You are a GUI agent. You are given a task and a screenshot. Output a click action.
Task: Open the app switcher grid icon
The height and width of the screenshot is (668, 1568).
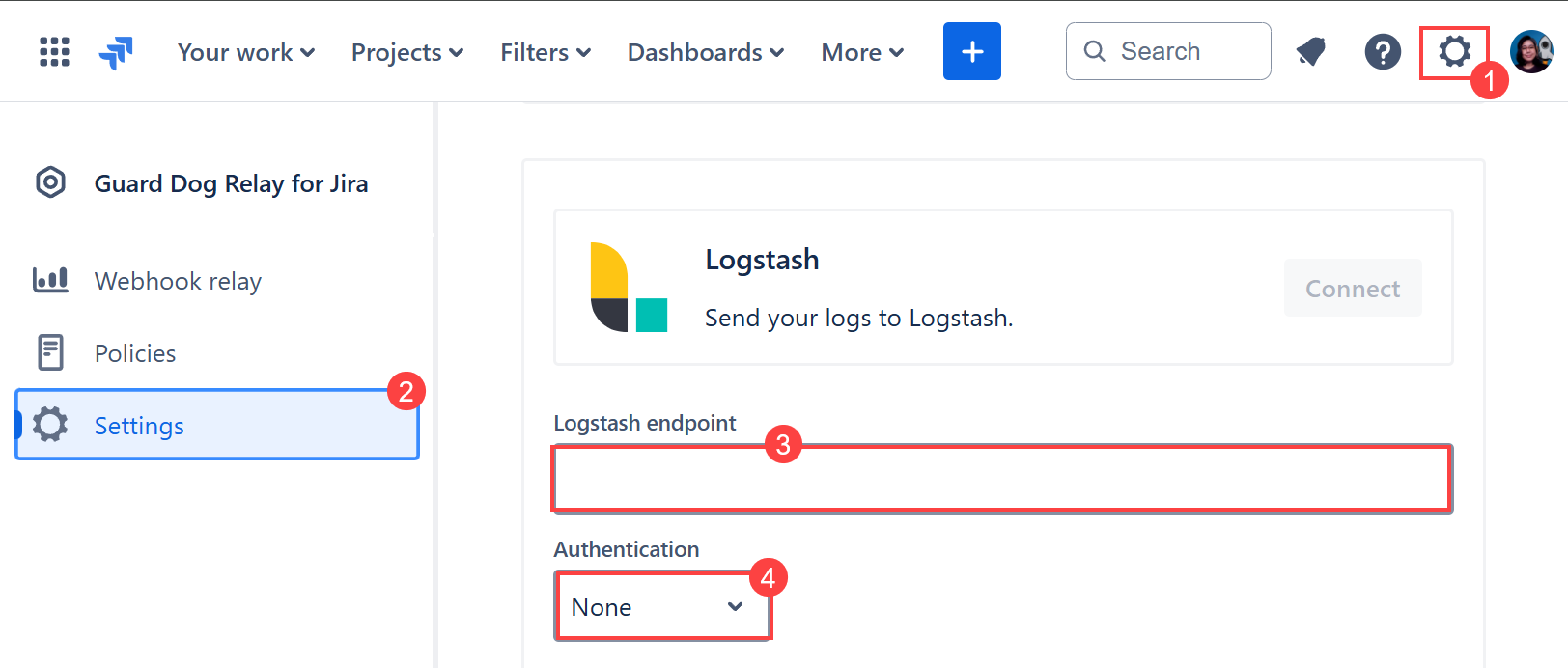pos(54,51)
